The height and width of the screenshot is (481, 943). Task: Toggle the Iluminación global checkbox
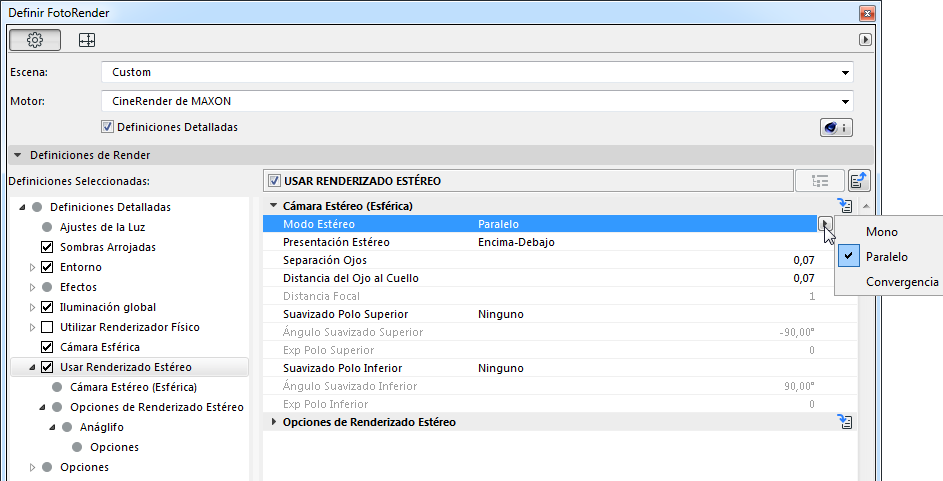click(x=47, y=307)
